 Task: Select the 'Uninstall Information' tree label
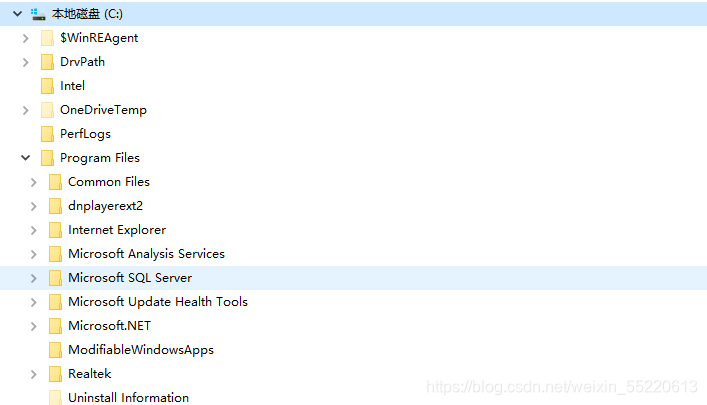pyautogui.click(x=129, y=398)
